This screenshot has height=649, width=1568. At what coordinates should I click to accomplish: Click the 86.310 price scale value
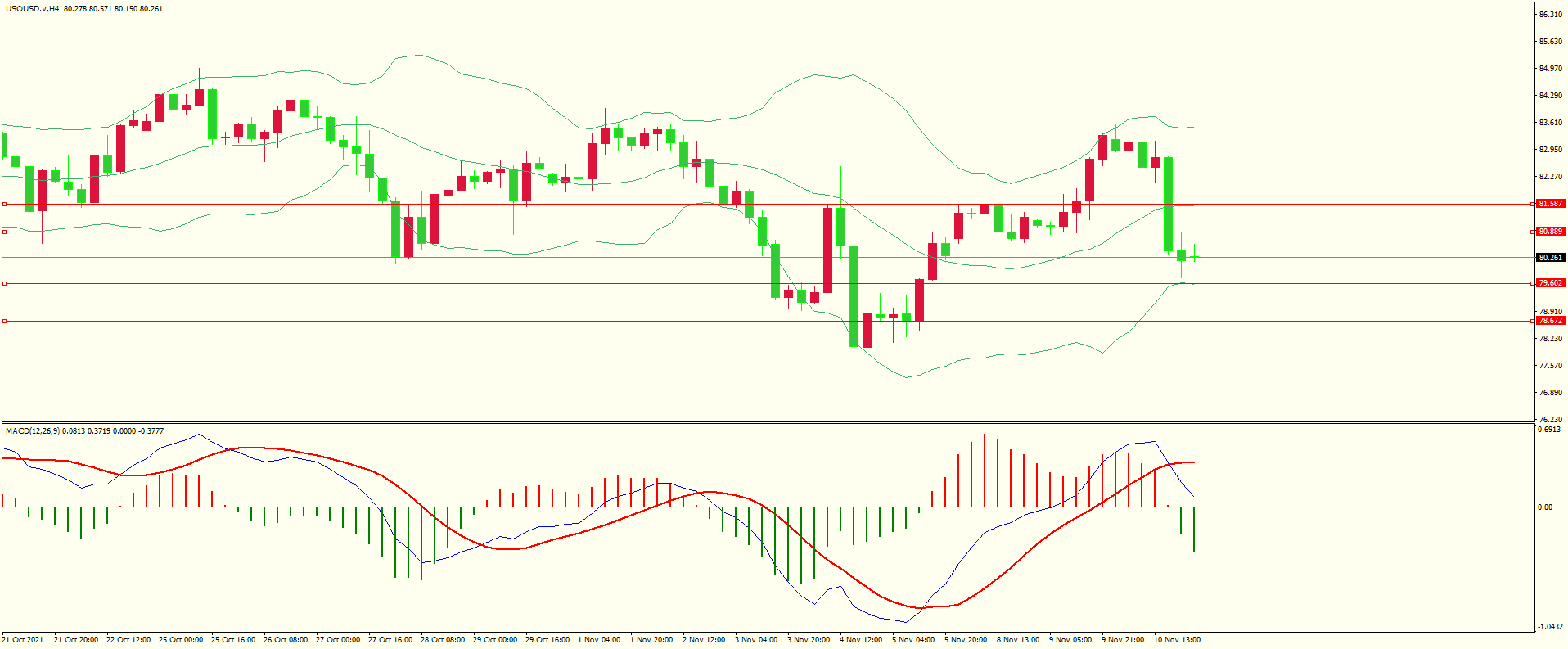coord(1550,15)
